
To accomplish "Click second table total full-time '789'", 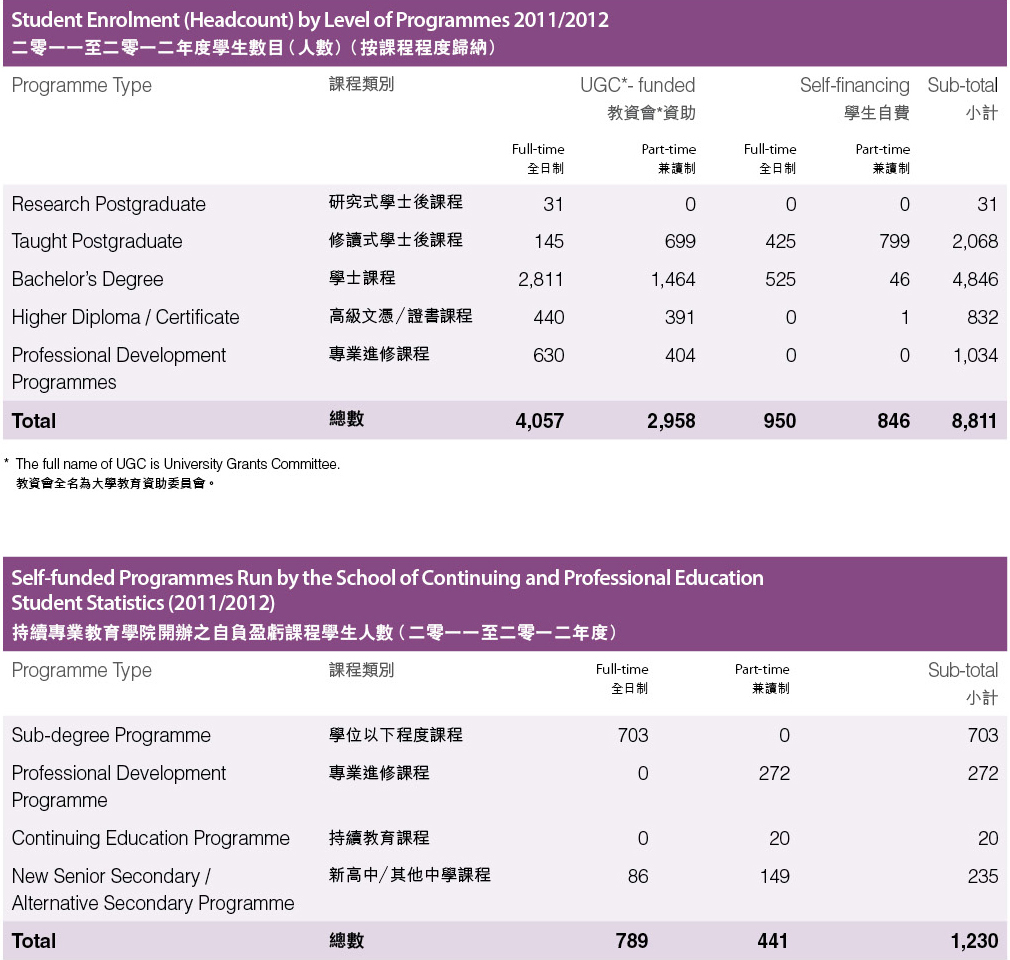I will tap(632, 941).
